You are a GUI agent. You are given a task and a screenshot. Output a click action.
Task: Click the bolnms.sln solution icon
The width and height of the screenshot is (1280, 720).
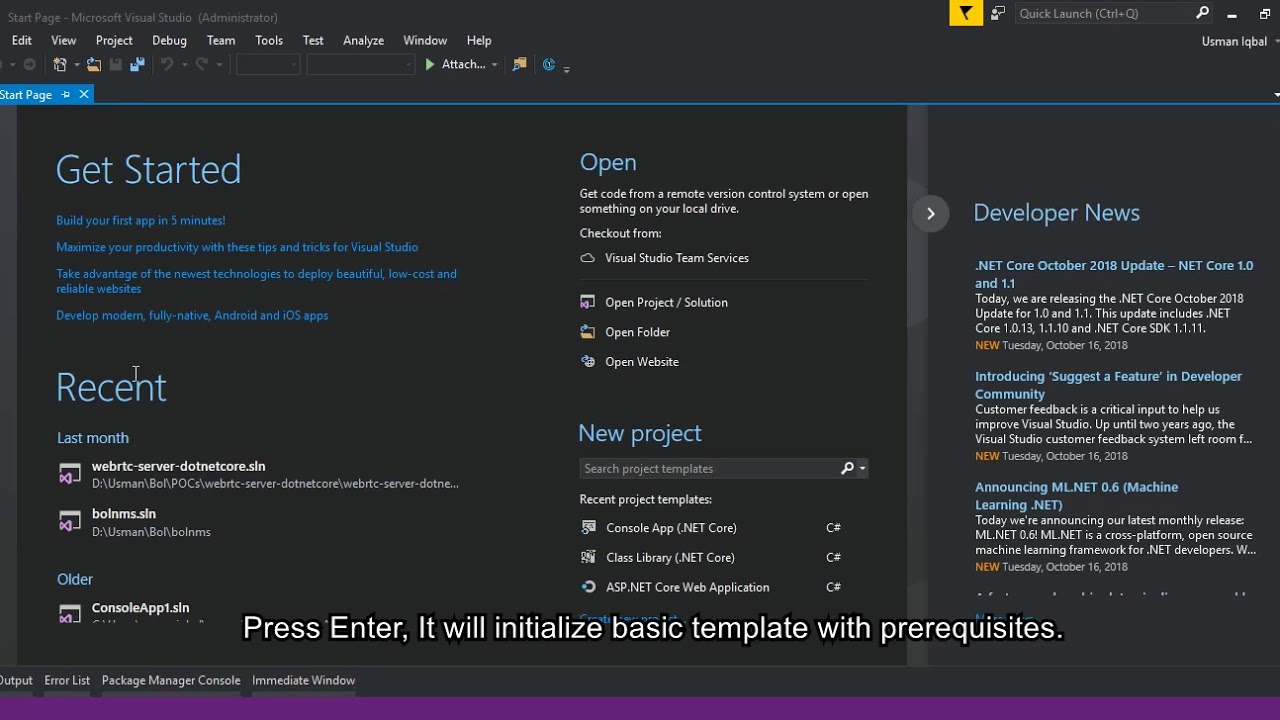click(69, 522)
